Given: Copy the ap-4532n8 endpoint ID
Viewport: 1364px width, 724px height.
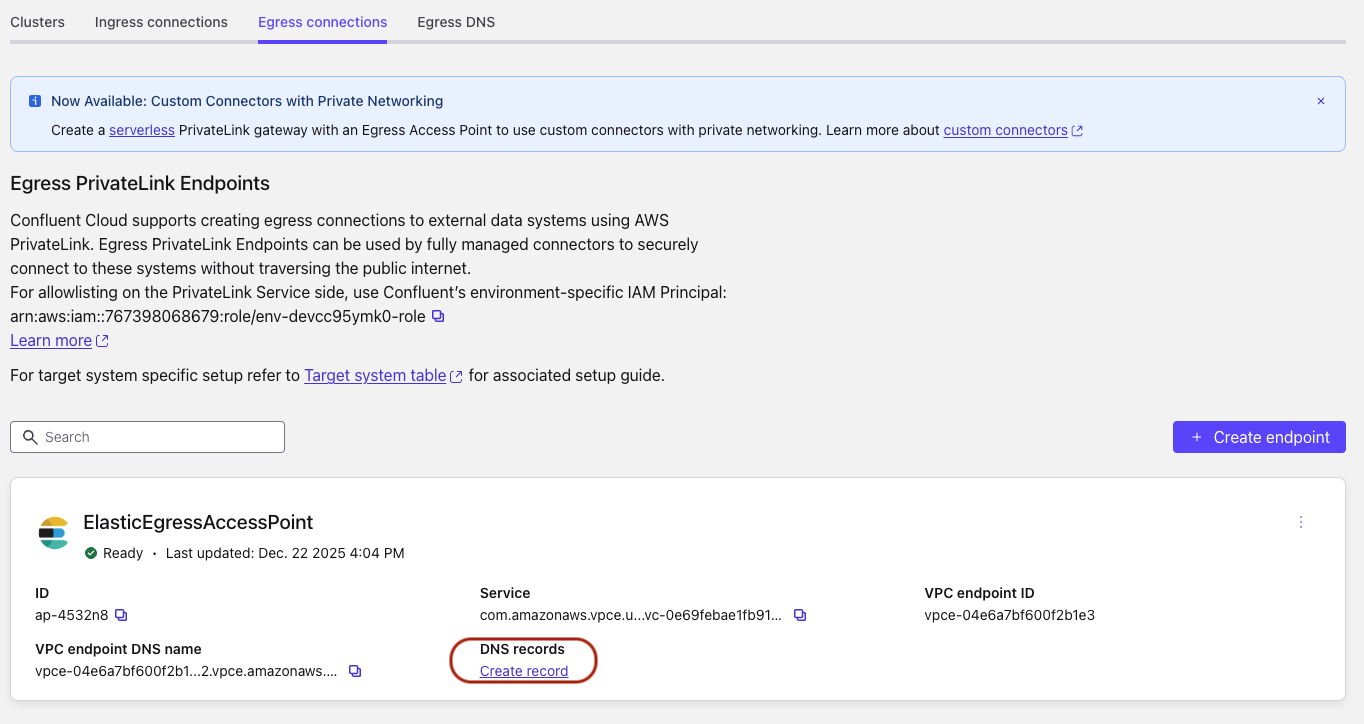Looking at the screenshot, I should click(121, 615).
